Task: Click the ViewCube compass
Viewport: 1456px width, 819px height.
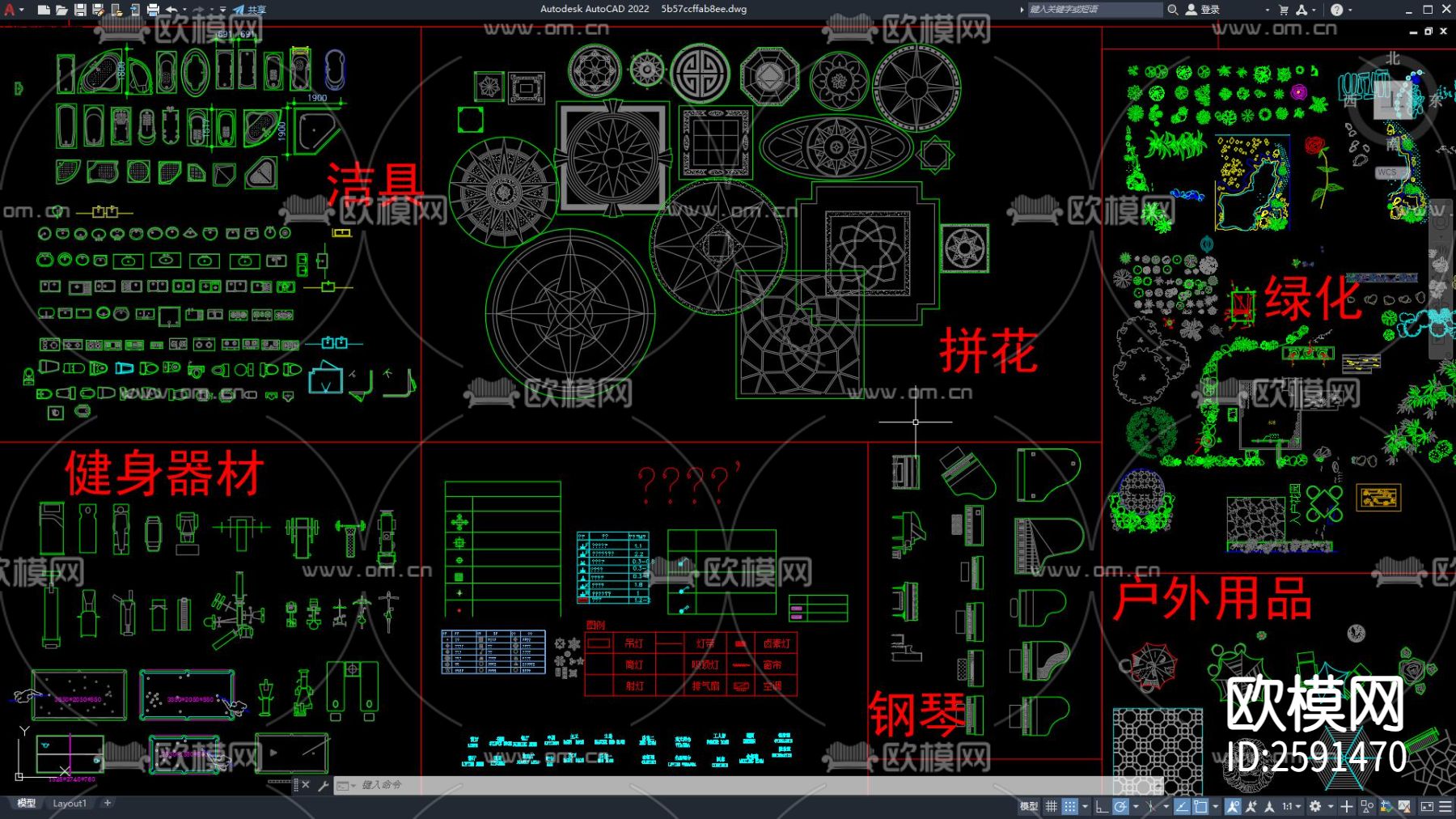Action: 1392,100
